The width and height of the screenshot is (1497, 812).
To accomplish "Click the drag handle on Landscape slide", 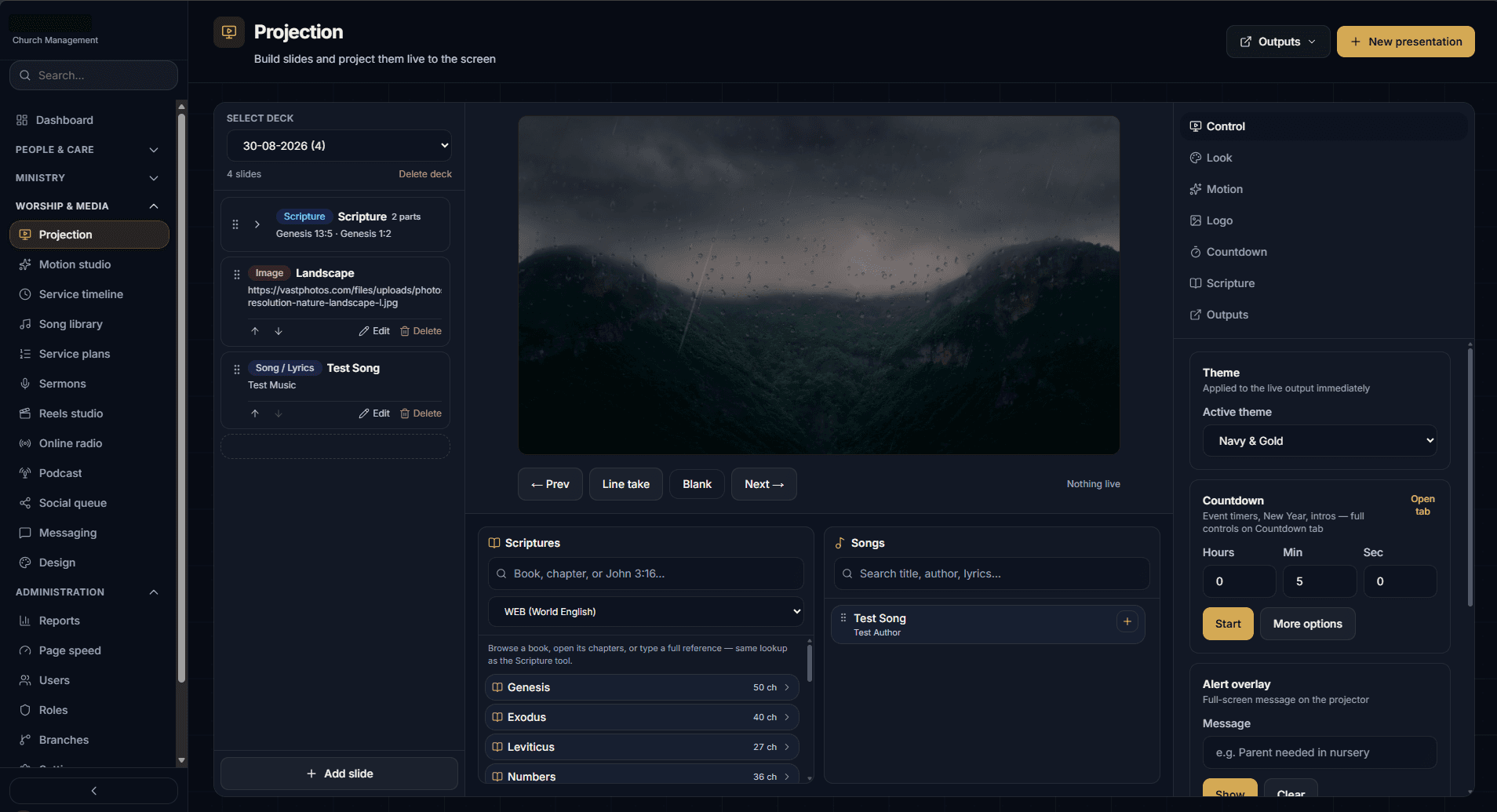I will coord(237,275).
